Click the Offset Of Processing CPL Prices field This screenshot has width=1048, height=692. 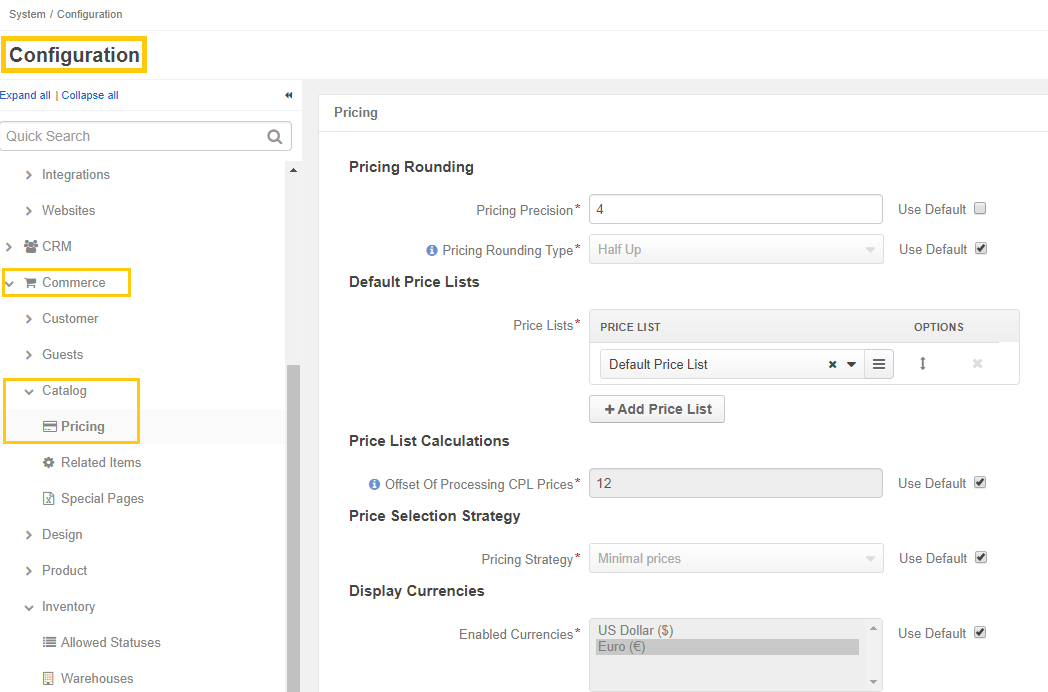point(736,483)
